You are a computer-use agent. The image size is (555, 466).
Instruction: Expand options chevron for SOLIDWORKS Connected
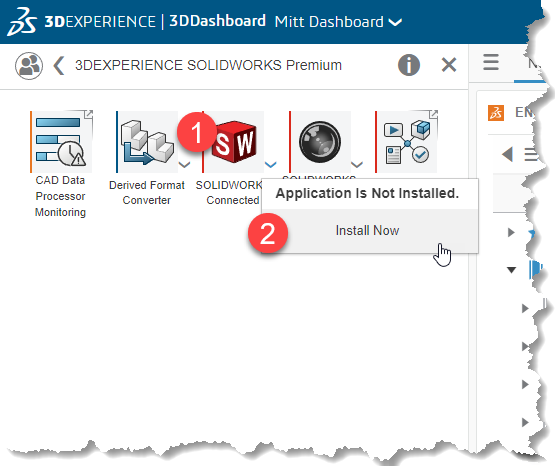(271, 165)
